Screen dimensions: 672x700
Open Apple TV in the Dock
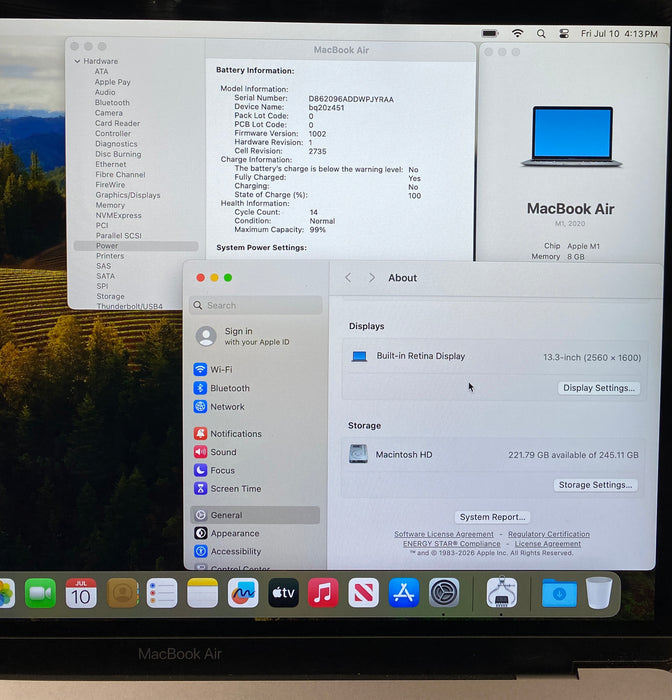tap(284, 593)
